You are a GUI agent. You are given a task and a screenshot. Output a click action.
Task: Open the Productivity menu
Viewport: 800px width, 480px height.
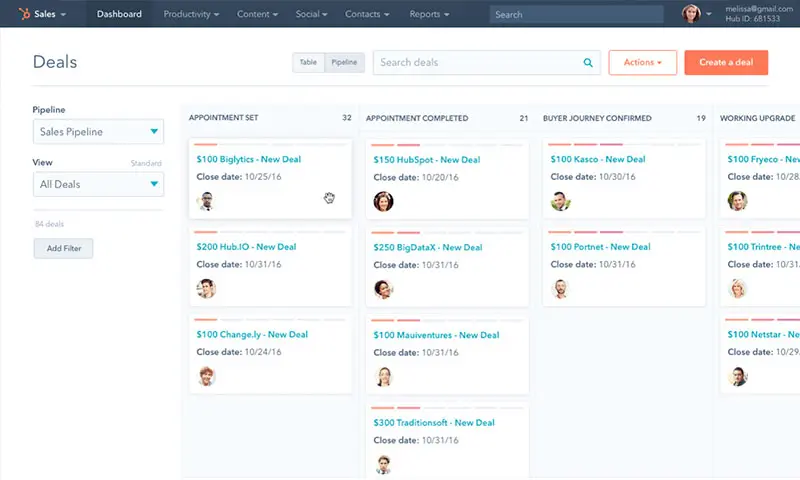tap(191, 14)
